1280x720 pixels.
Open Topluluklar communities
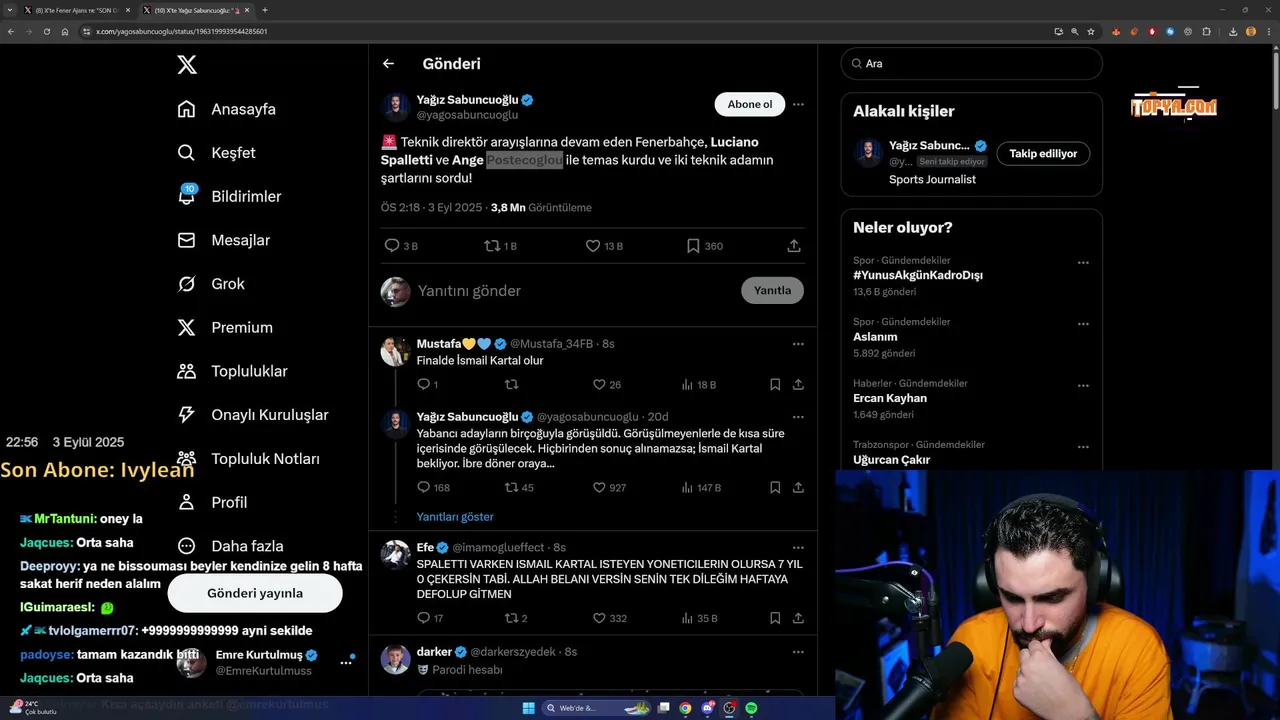pos(232,371)
